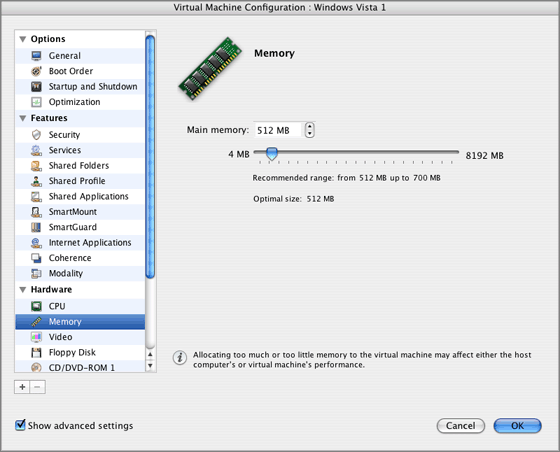Open Coherence settings
Screen dimensions: 560x452
pyautogui.click(x=80, y=258)
